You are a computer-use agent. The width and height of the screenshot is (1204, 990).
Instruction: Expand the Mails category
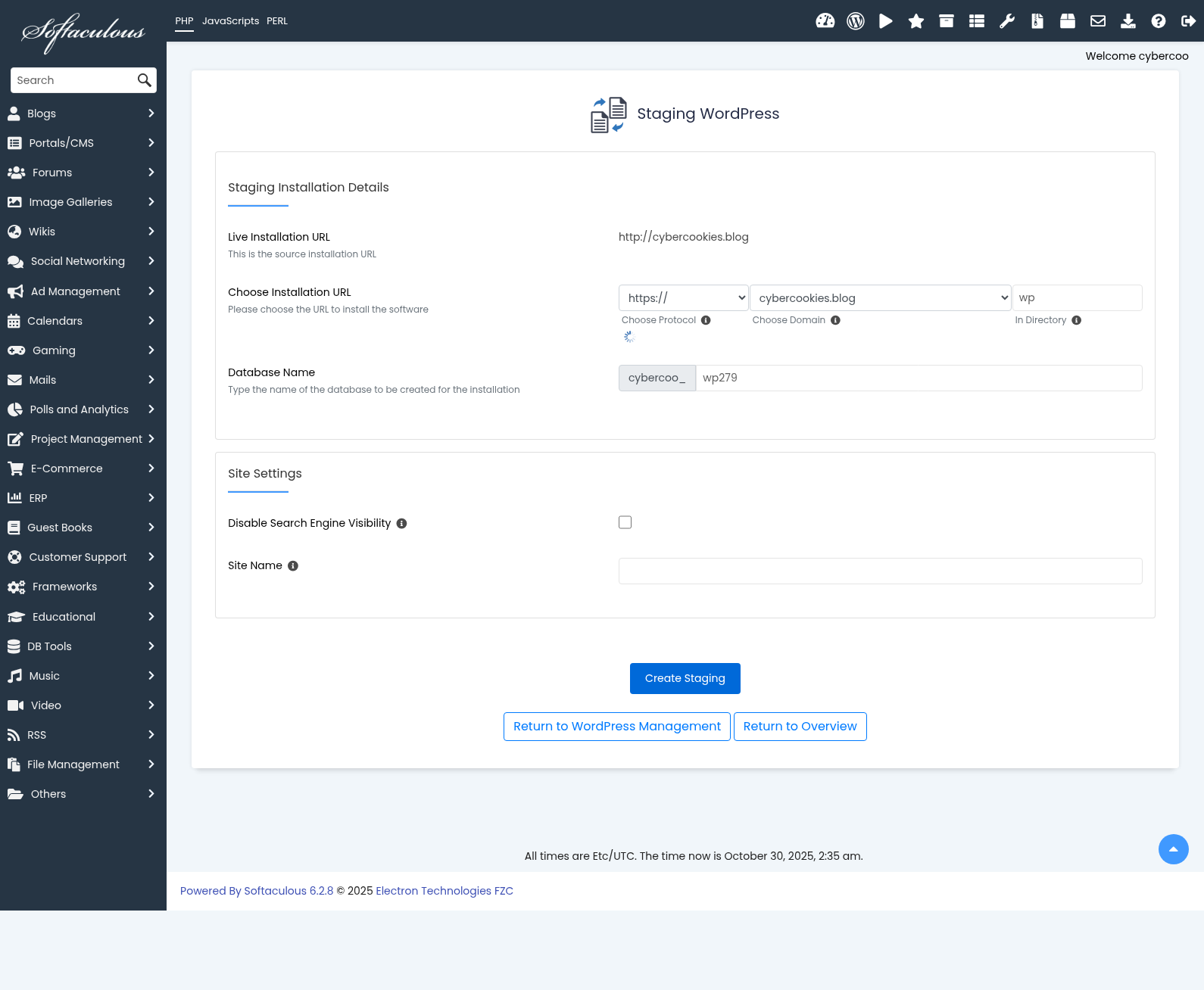[83, 380]
